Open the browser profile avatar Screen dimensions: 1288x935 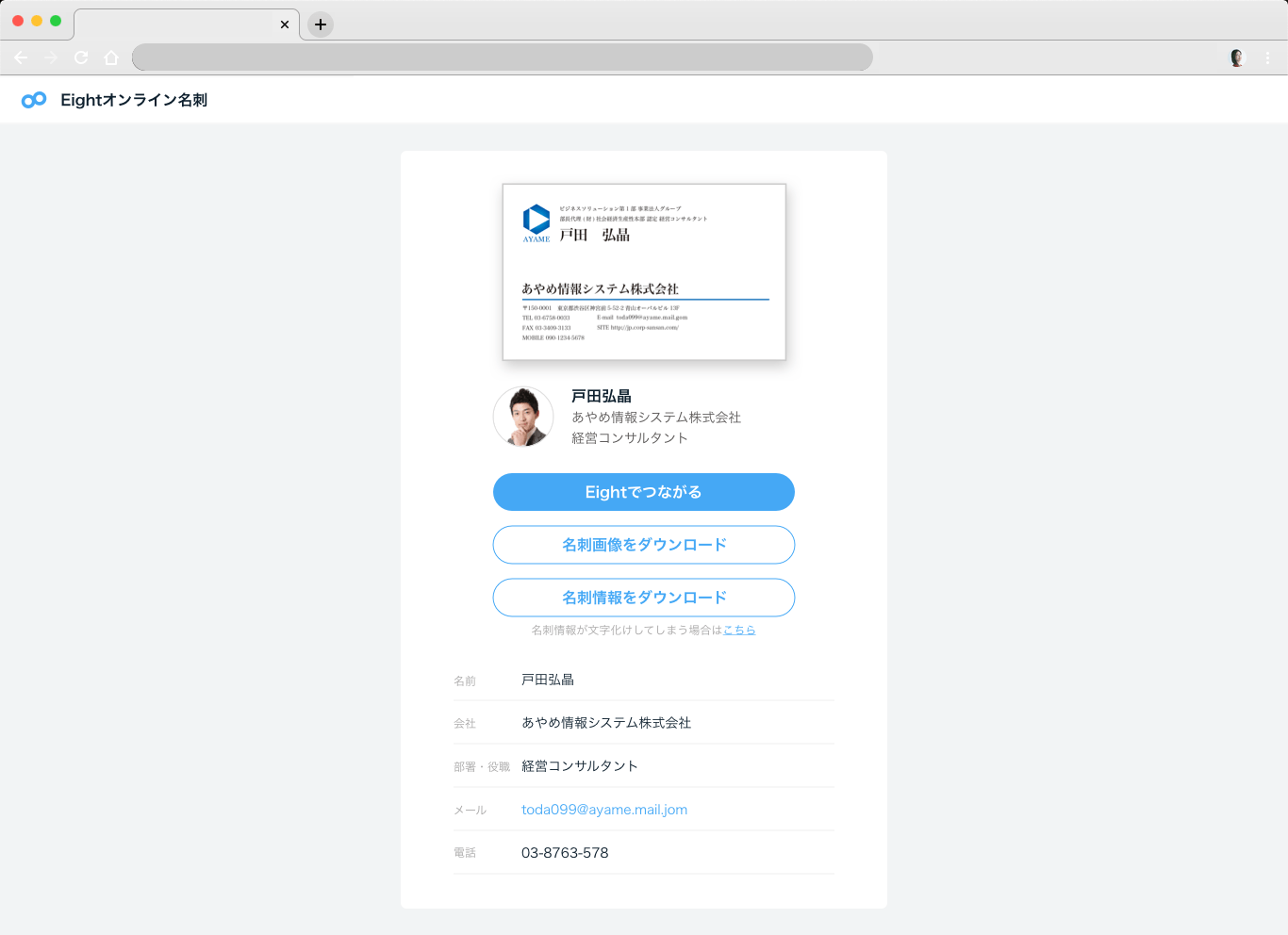1238,57
